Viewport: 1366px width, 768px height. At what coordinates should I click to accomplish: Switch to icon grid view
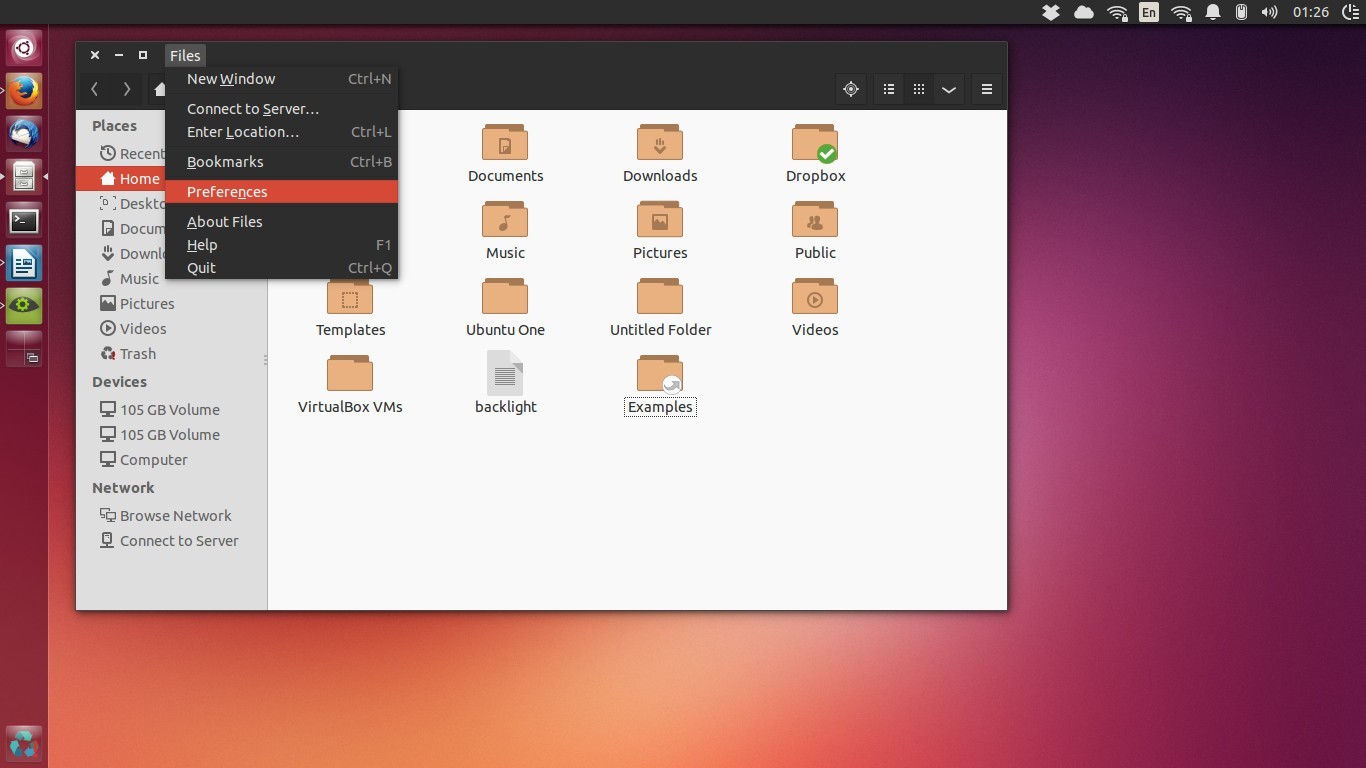(x=919, y=89)
